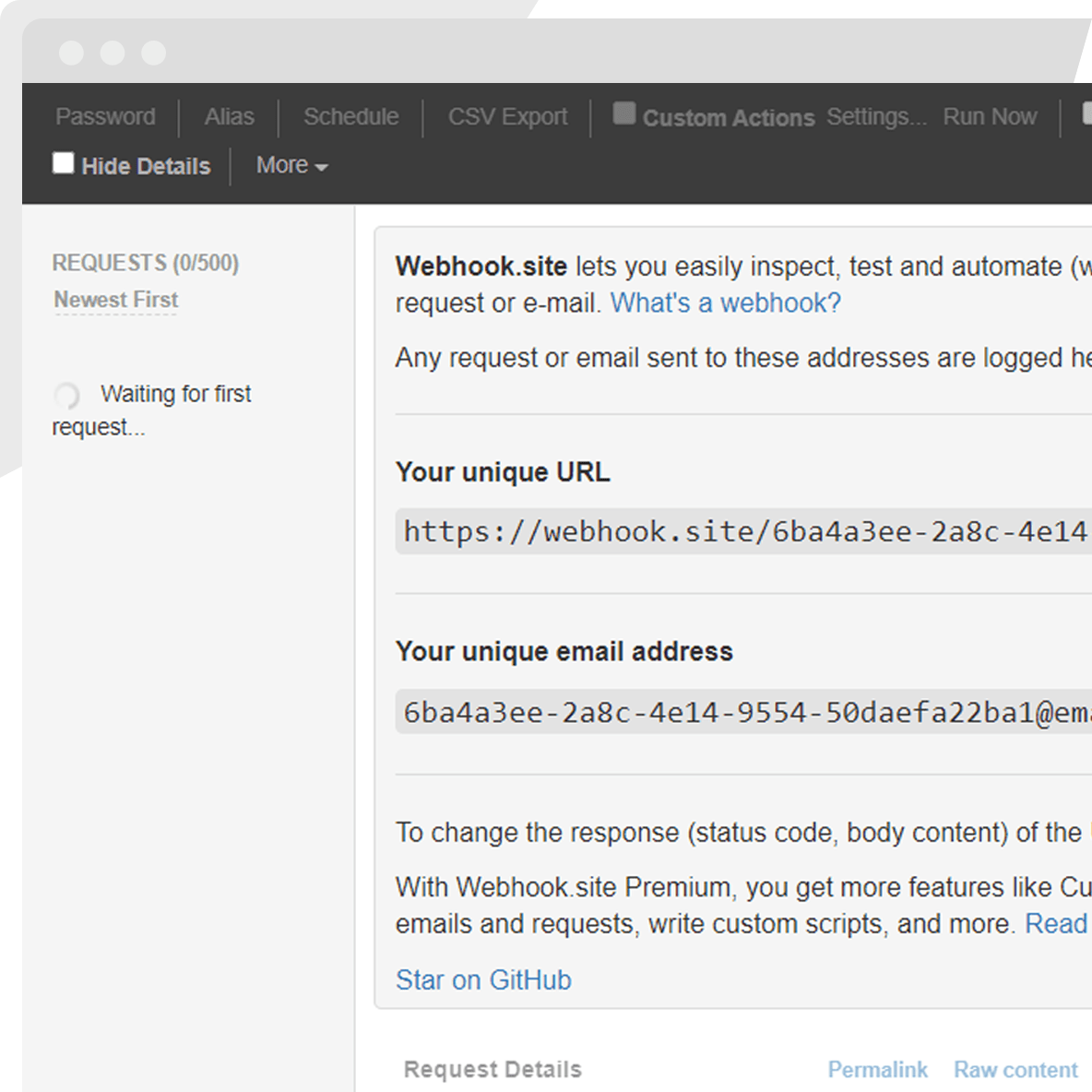Open the Password toolbar option

pos(105,117)
